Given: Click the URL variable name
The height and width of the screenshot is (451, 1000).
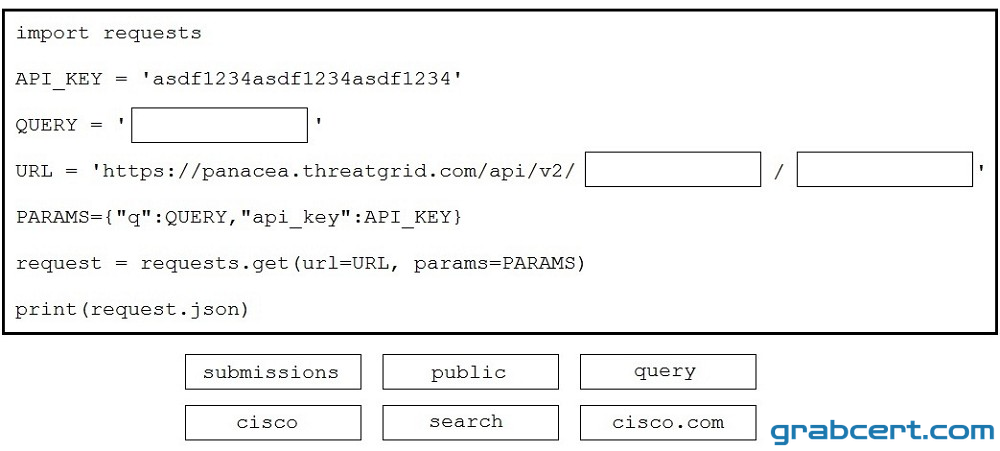Looking at the screenshot, I should pos(34,171).
